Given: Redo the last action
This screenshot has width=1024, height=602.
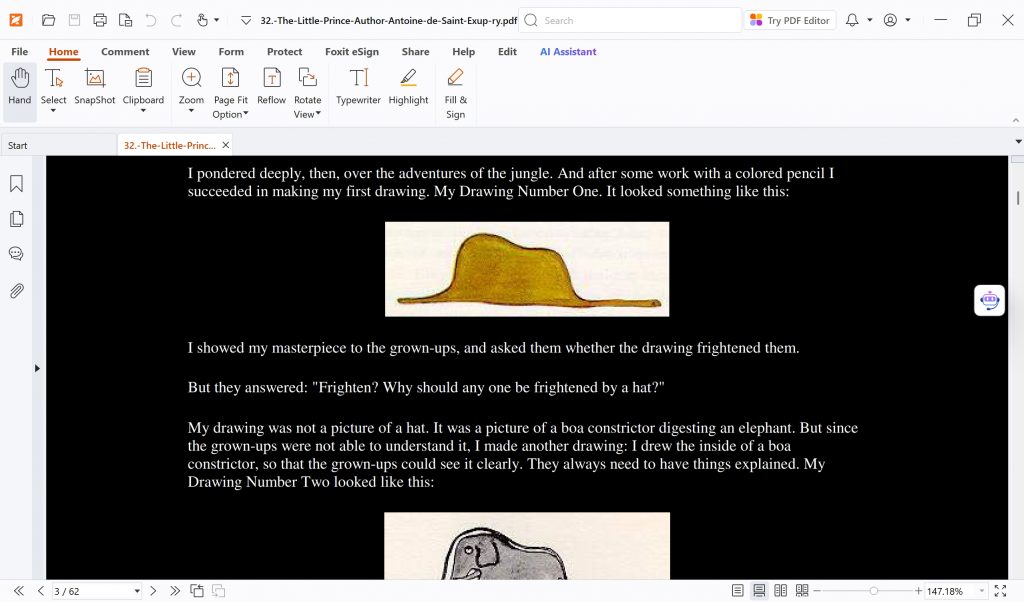Looking at the screenshot, I should 176,20.
